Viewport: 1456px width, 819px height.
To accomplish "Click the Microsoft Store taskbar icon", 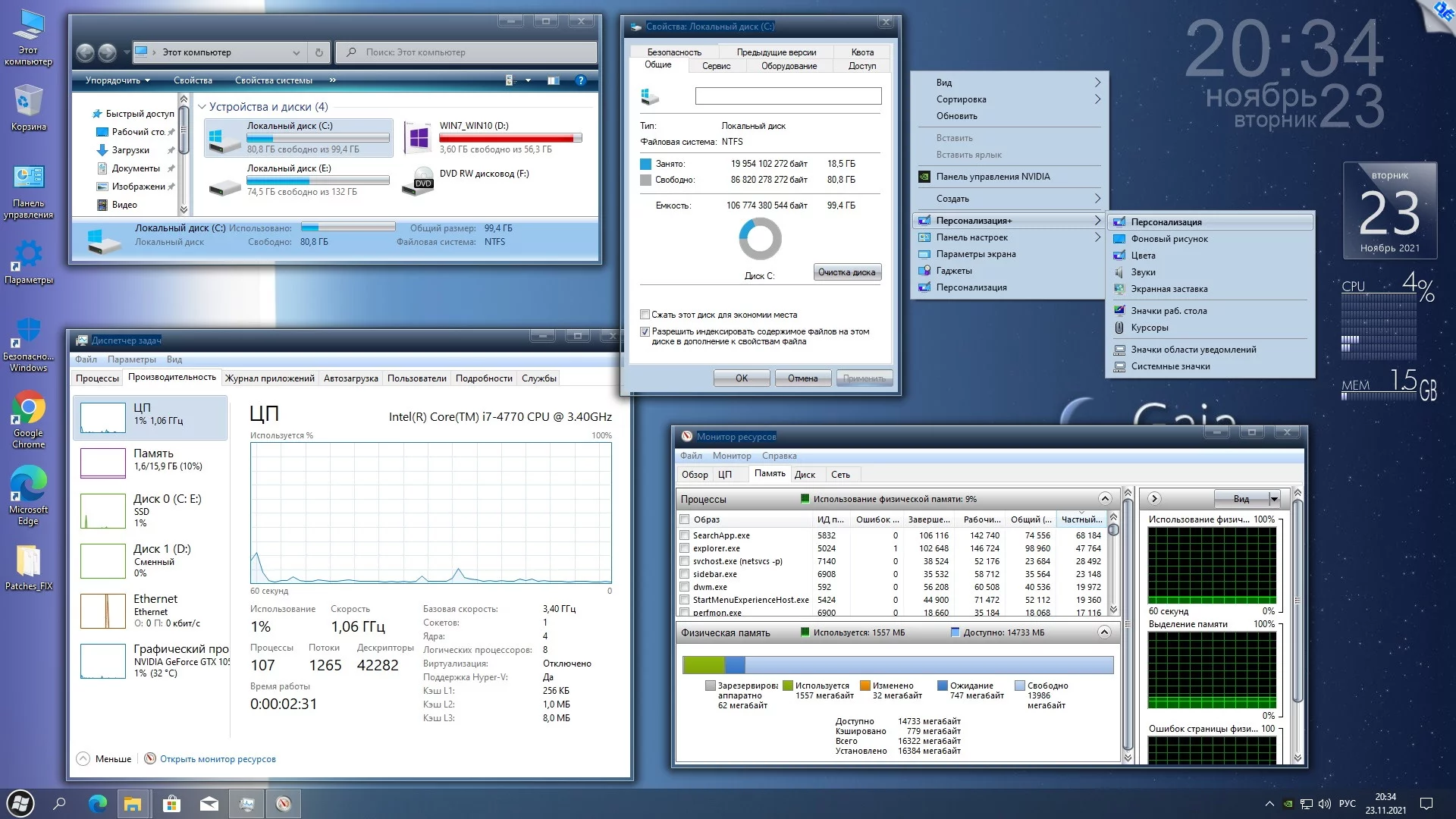I will pyautogui.click(x=172, y=804).
